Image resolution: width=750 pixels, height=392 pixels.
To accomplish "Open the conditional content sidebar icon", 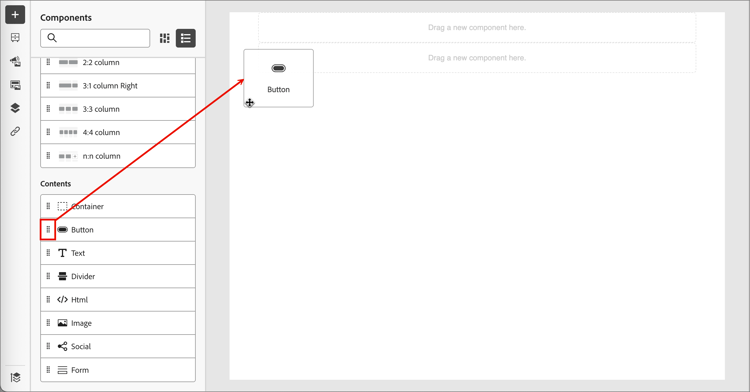I will 15,85.
